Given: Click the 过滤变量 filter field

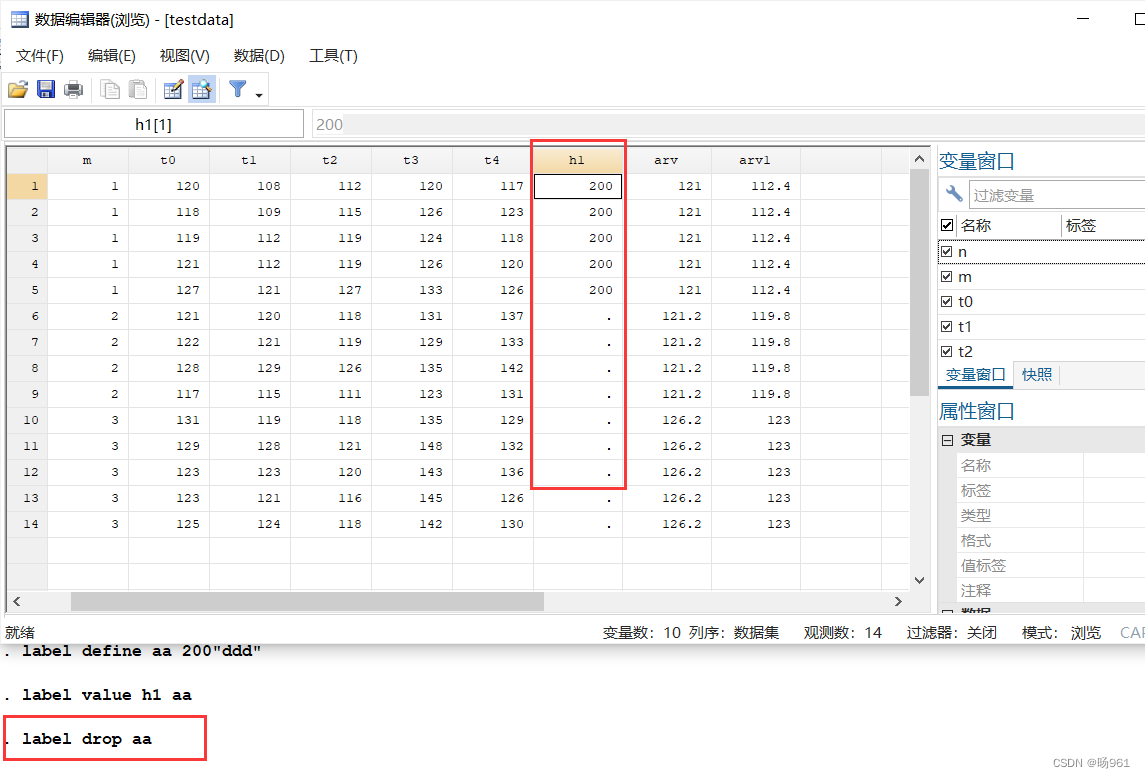Looking at the screenshot, I should pyautogui.click(x=1057, y=195).
